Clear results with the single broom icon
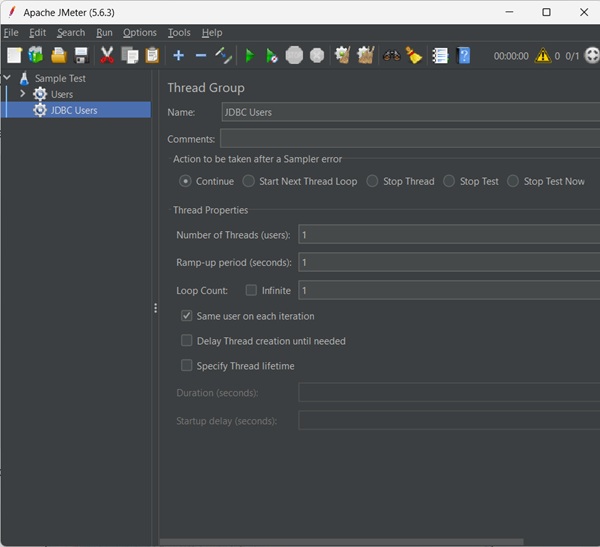The width and height of the screenshot is (600, 547). pos(342,56)
